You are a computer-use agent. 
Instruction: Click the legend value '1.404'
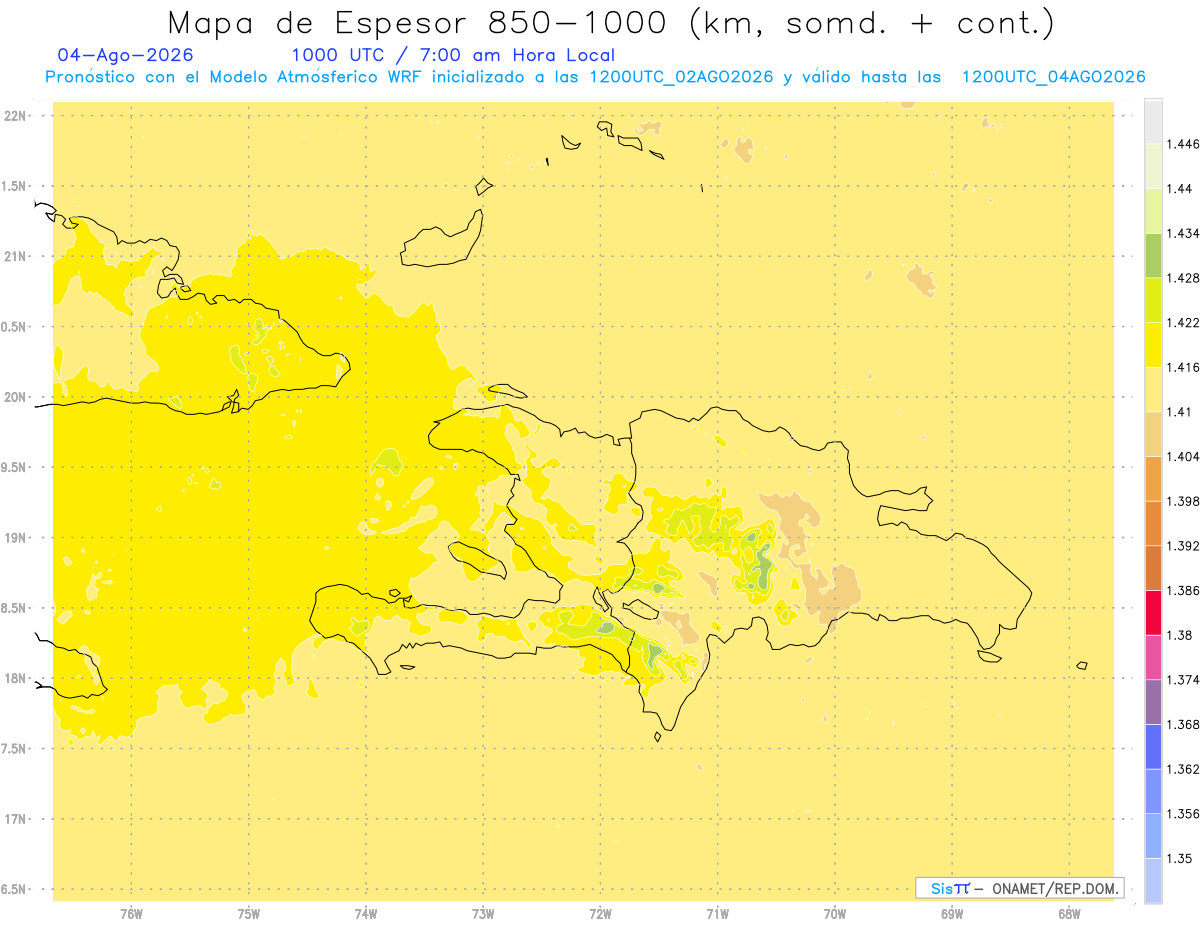point(1183,456)
